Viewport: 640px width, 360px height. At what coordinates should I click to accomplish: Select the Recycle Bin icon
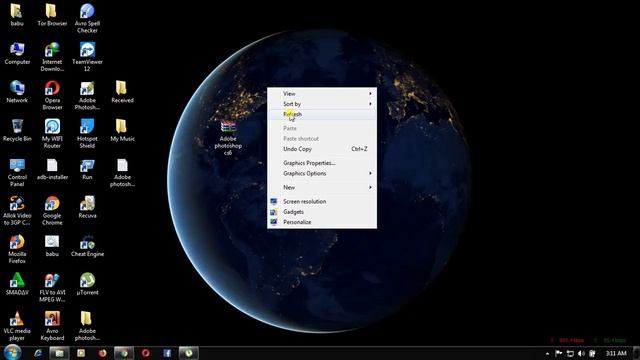(17, 130)
